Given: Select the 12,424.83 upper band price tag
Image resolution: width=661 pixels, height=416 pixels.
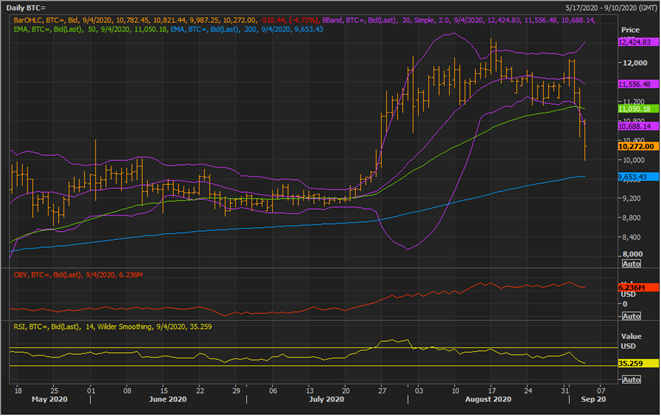Looking at the screenshot, I should tap(638, 42).
